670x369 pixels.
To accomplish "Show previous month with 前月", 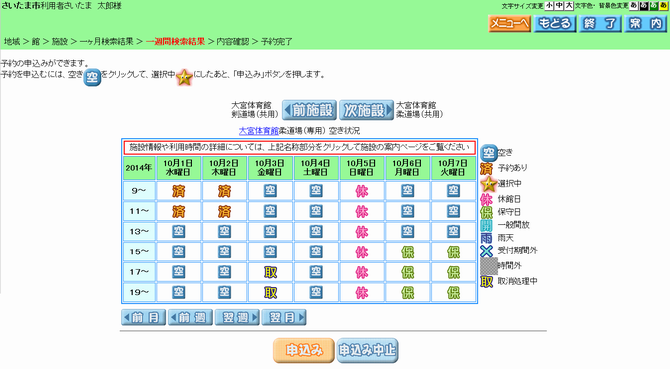I will pos(143,317).
